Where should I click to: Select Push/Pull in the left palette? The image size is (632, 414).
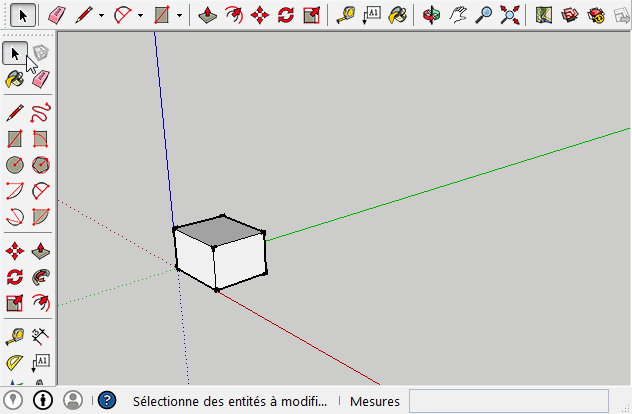(x=41, y=251)
